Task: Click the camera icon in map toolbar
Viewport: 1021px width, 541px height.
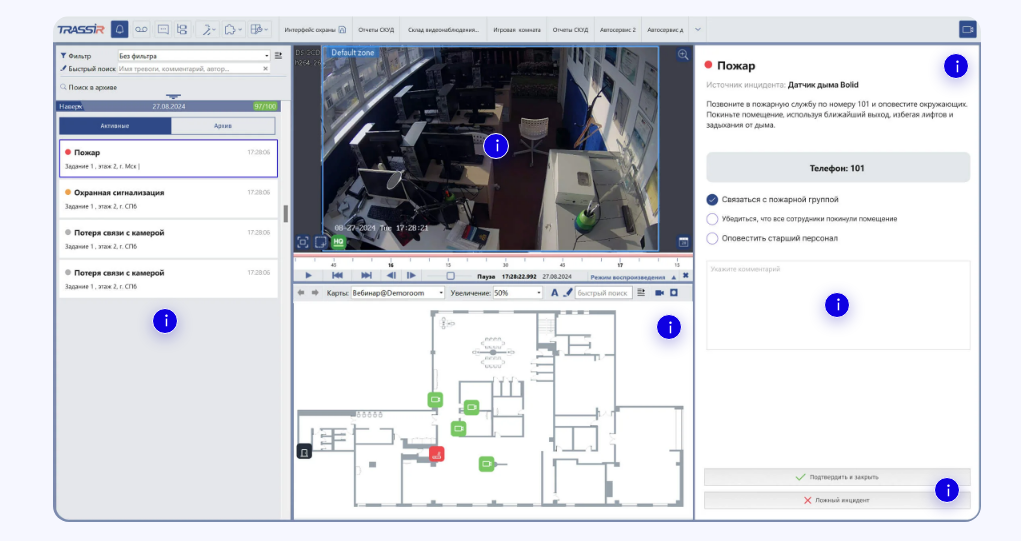Action: 659,293
